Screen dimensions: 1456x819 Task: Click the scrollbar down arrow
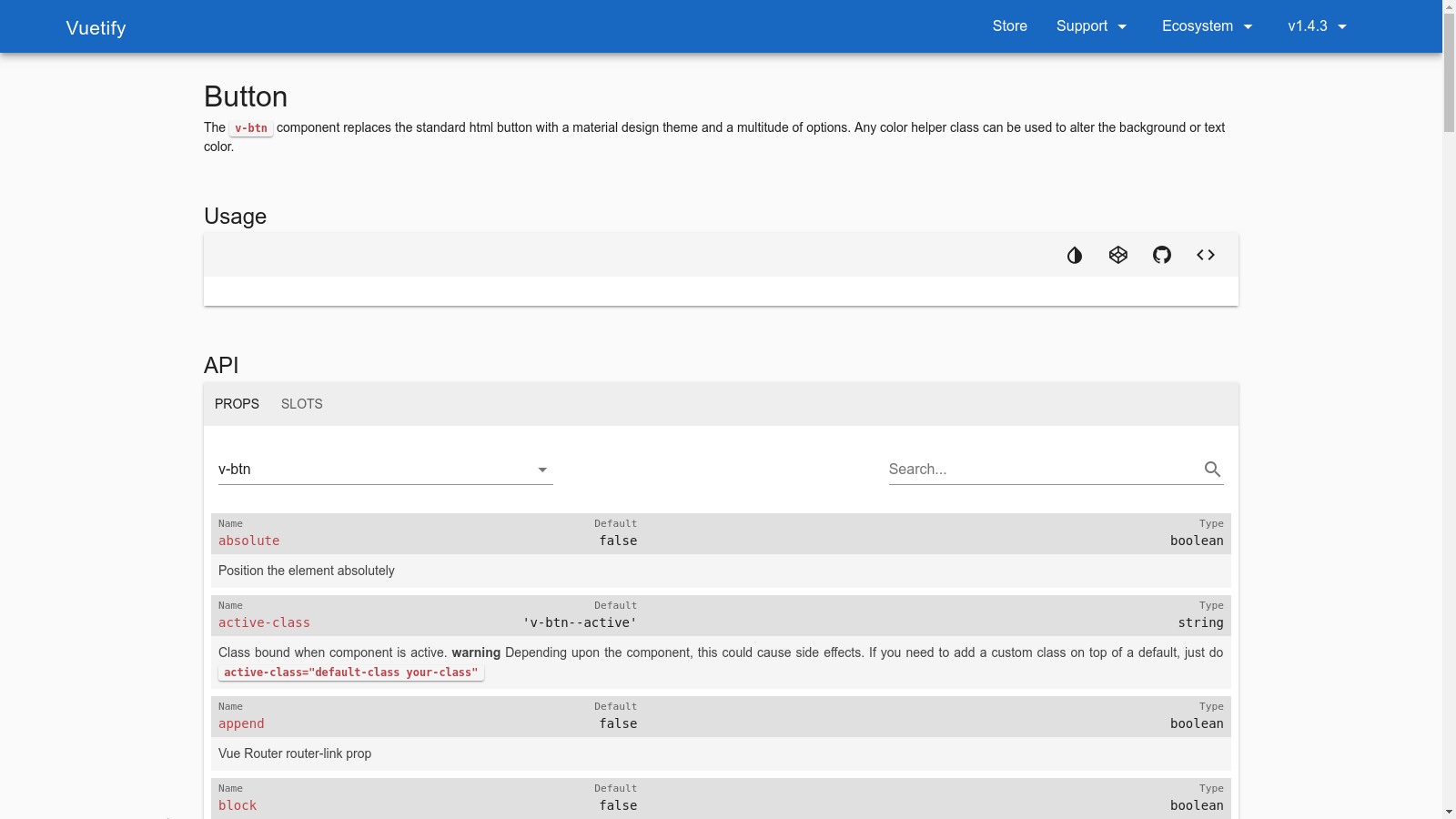point(1449,812)
